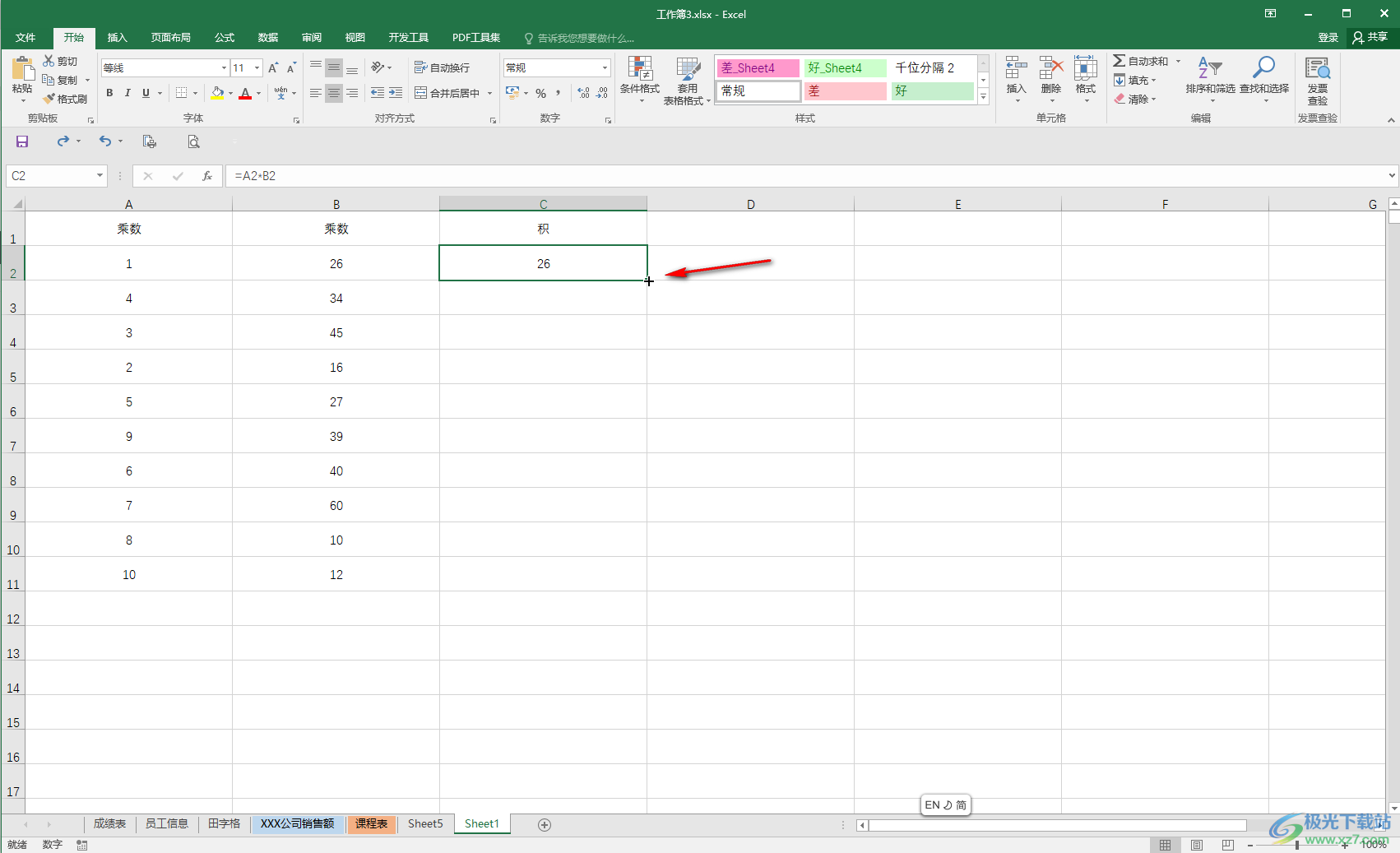The height and width of the screenshot is (853, 1400).
Task: Save the workbook with the quick access save icon
Action: [x=22, y=141]
